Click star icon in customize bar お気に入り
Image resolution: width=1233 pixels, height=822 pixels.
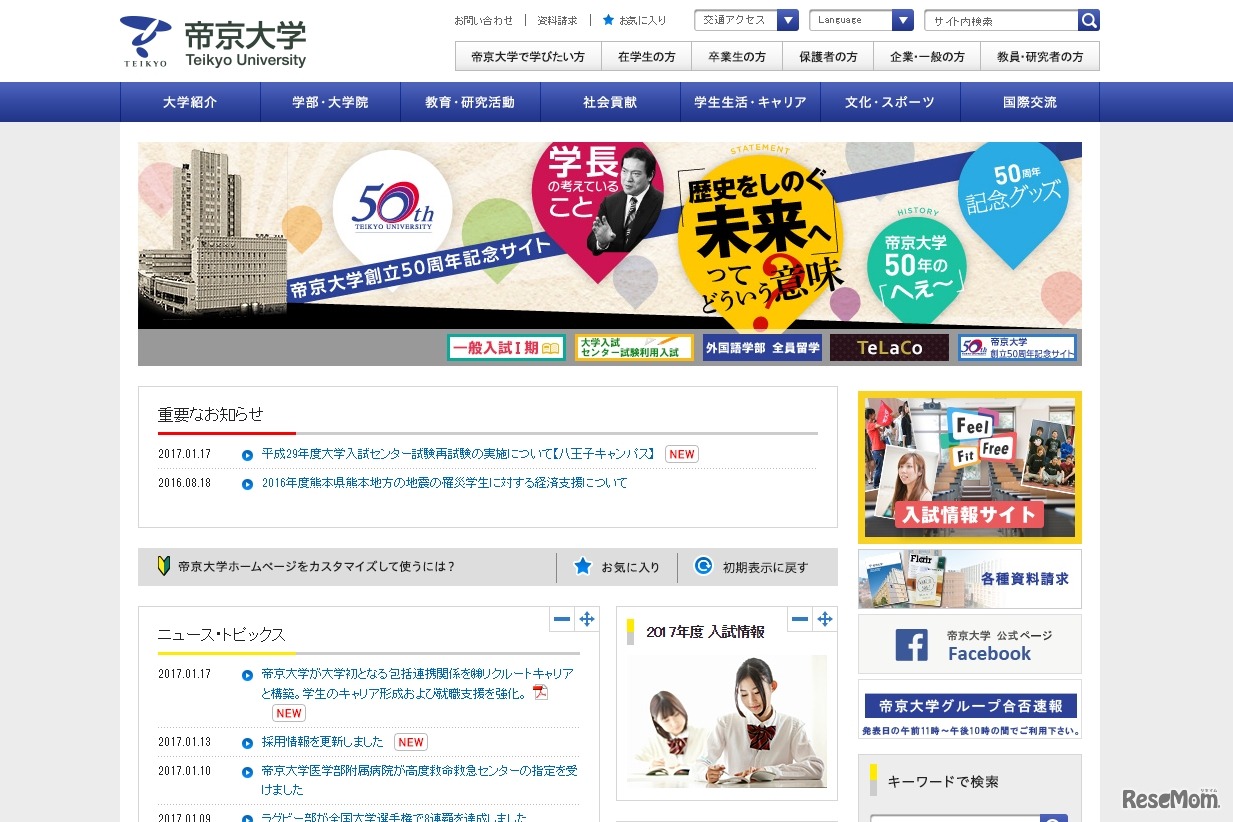point(583,566)
